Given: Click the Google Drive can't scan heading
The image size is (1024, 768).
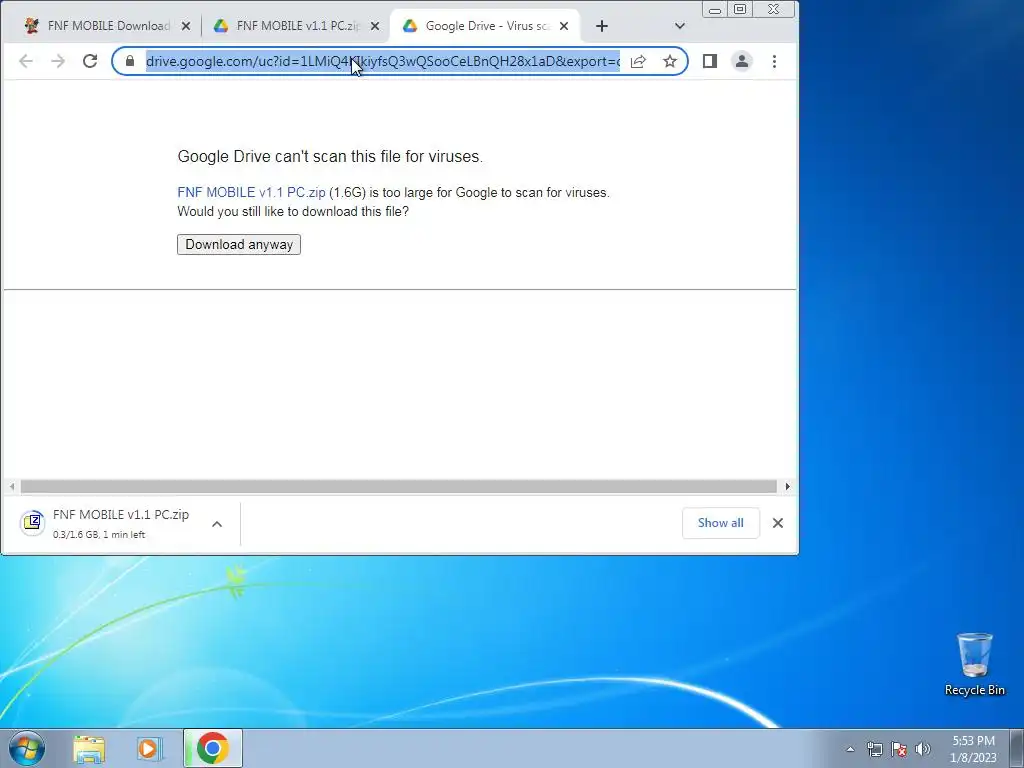Looking at the screenshot, I should tap(330, 157).
